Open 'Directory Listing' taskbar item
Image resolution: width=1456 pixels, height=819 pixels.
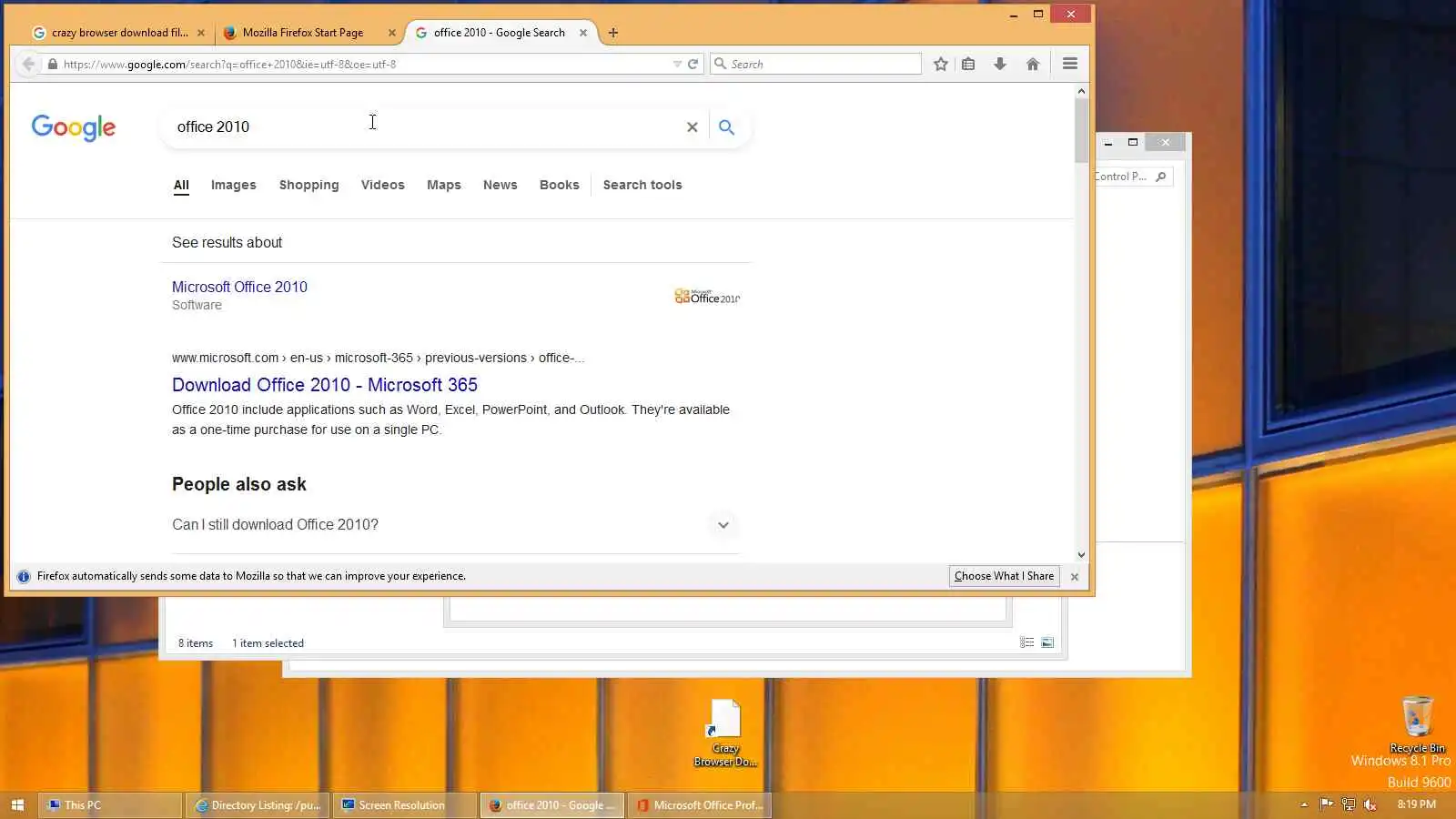point(258,805)
